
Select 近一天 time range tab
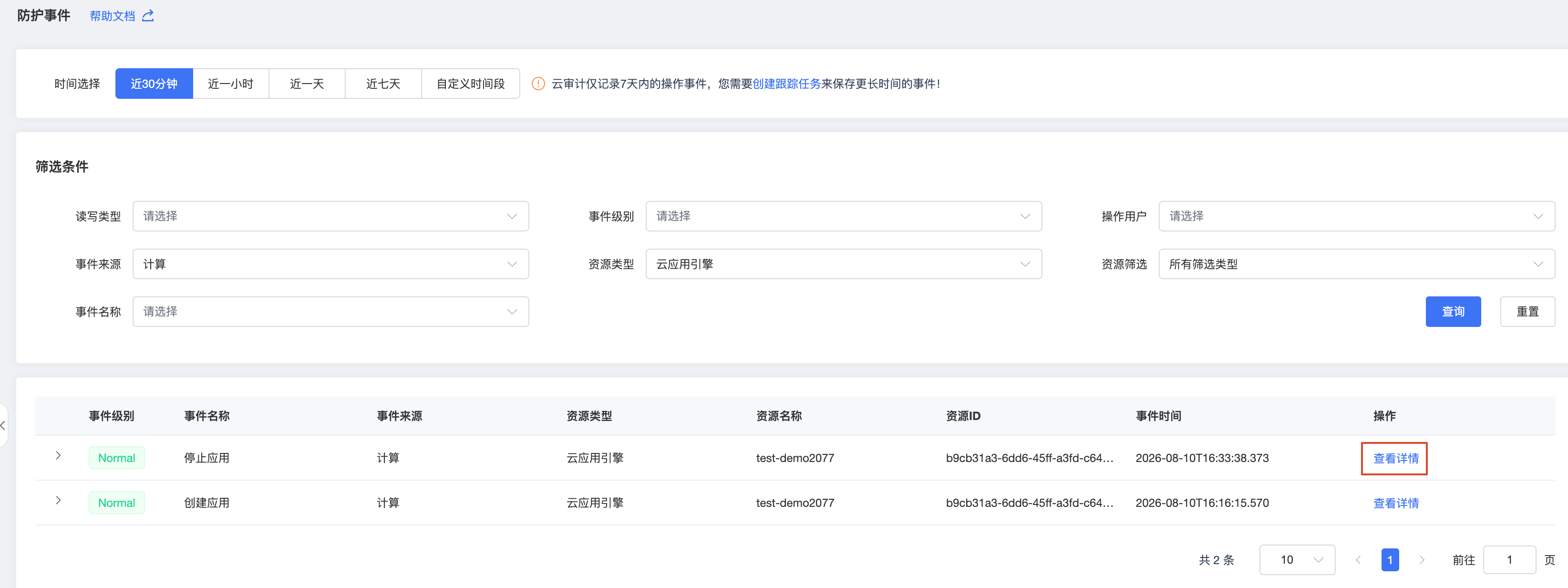pos(307,84)
